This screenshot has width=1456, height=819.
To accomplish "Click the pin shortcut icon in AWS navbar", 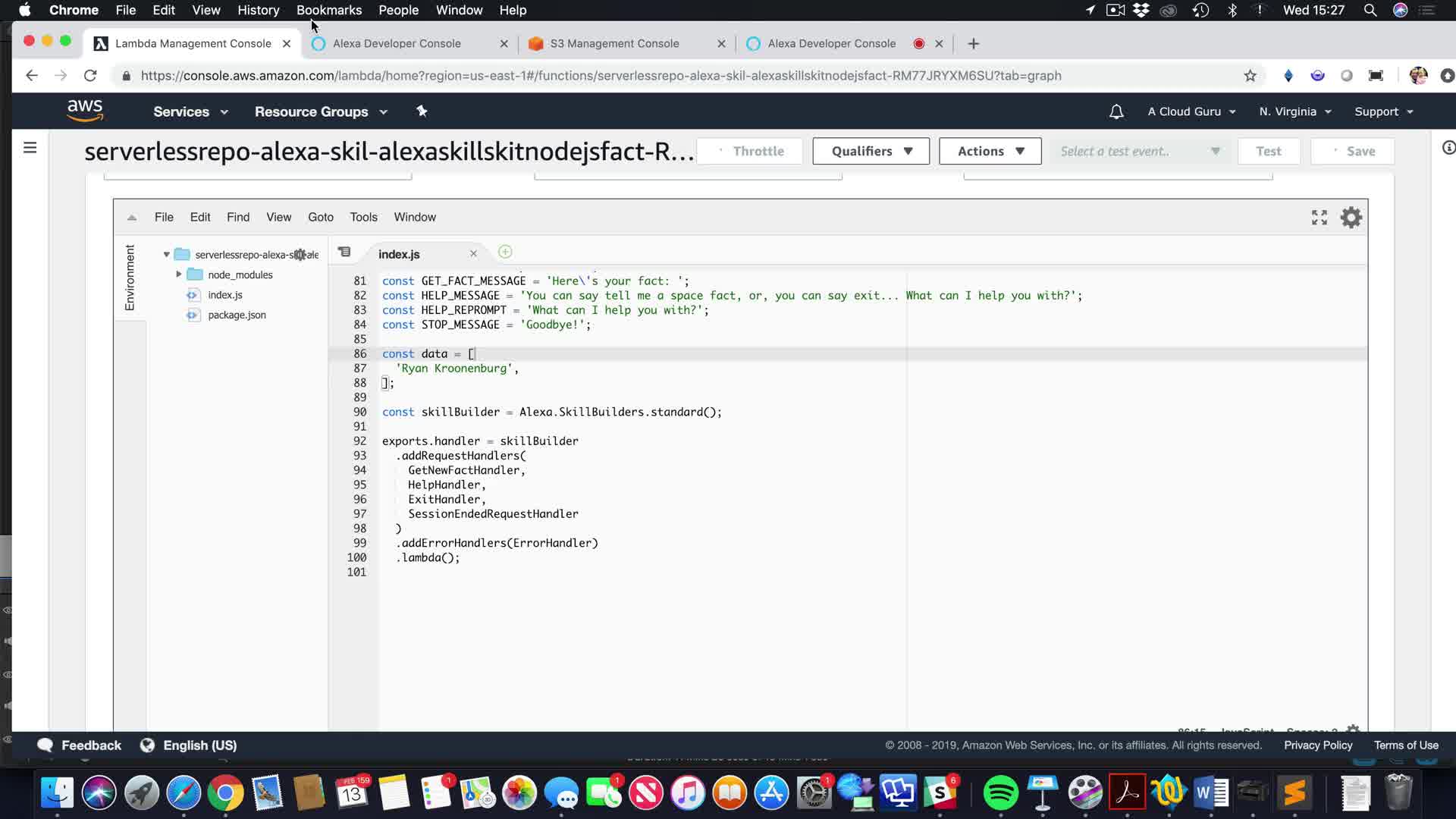I will click(x=422, y=111).
